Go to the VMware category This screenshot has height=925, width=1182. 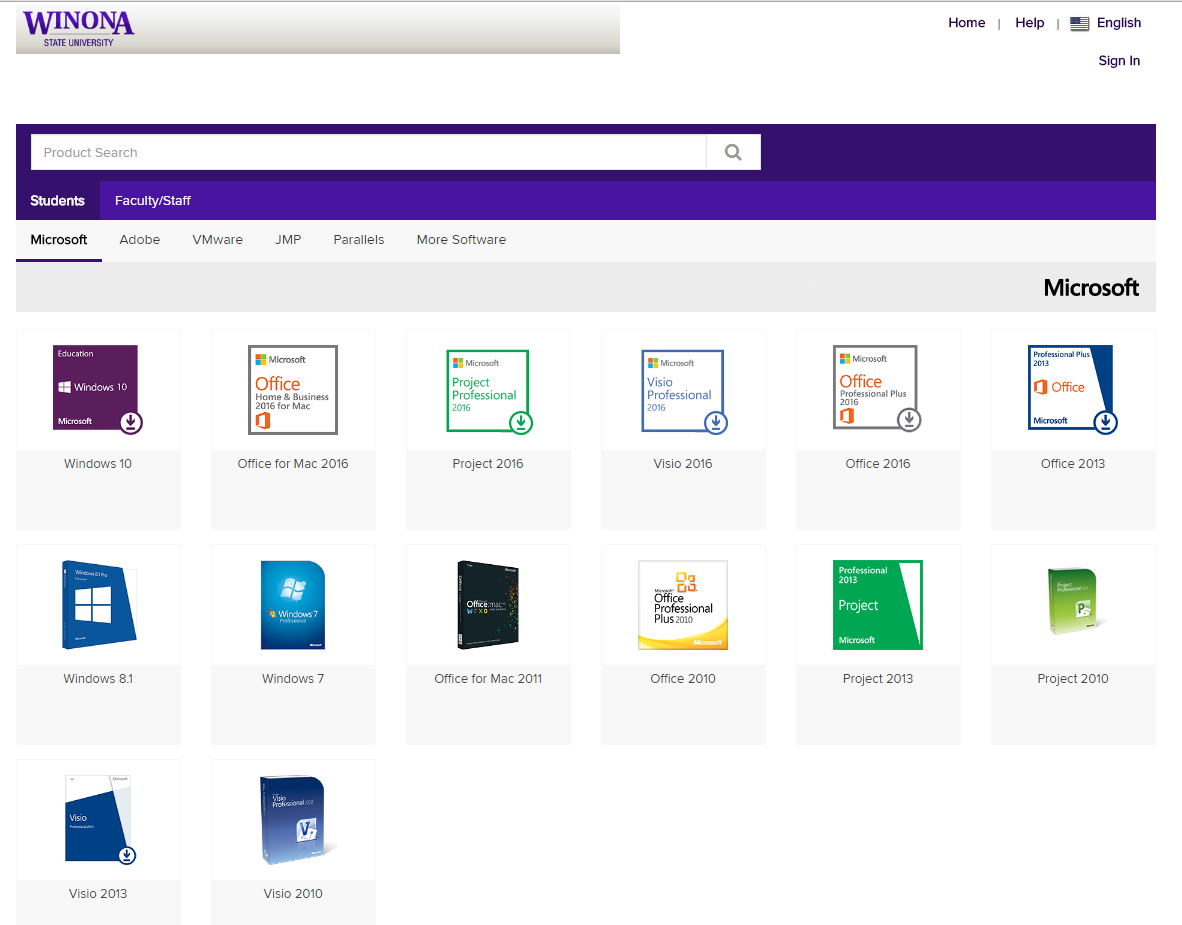click(x=217, y=240)
